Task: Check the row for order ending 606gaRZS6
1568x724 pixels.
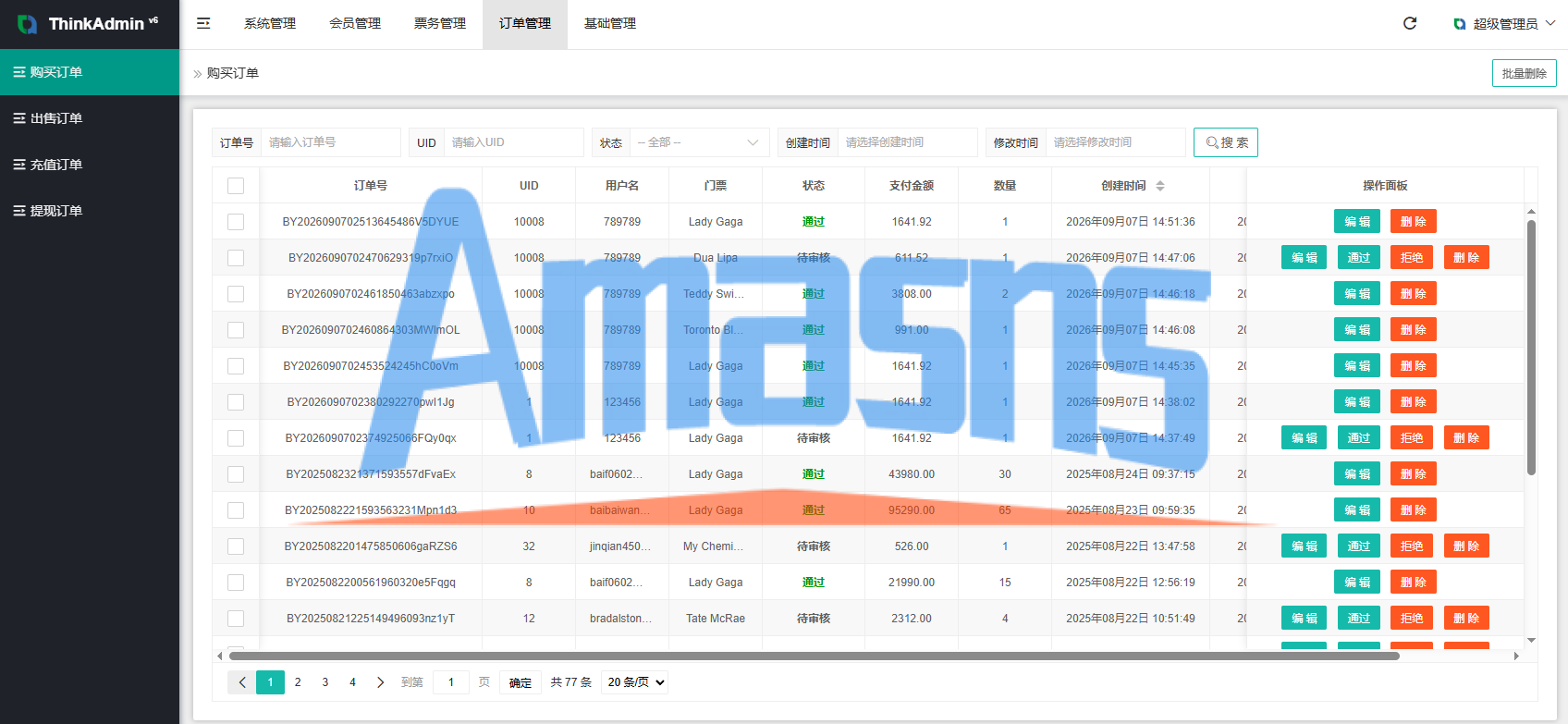Action: point(236,546)
